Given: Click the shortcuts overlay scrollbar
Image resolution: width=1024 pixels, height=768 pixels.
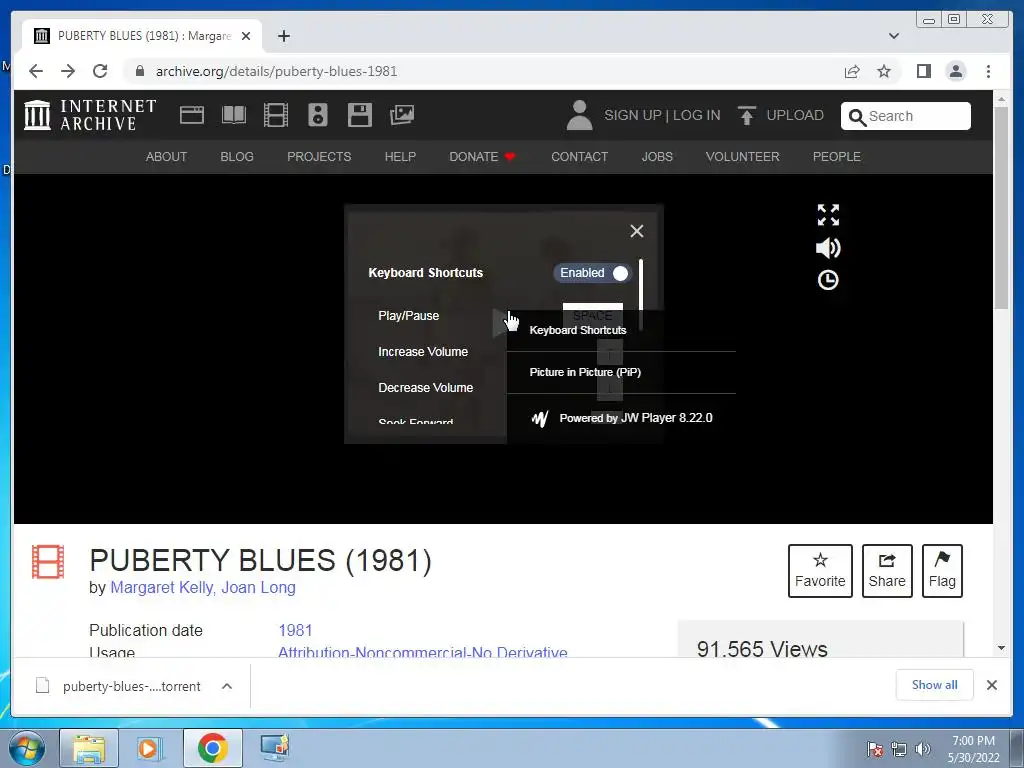Looking at the screenshot, I should 641,294.
